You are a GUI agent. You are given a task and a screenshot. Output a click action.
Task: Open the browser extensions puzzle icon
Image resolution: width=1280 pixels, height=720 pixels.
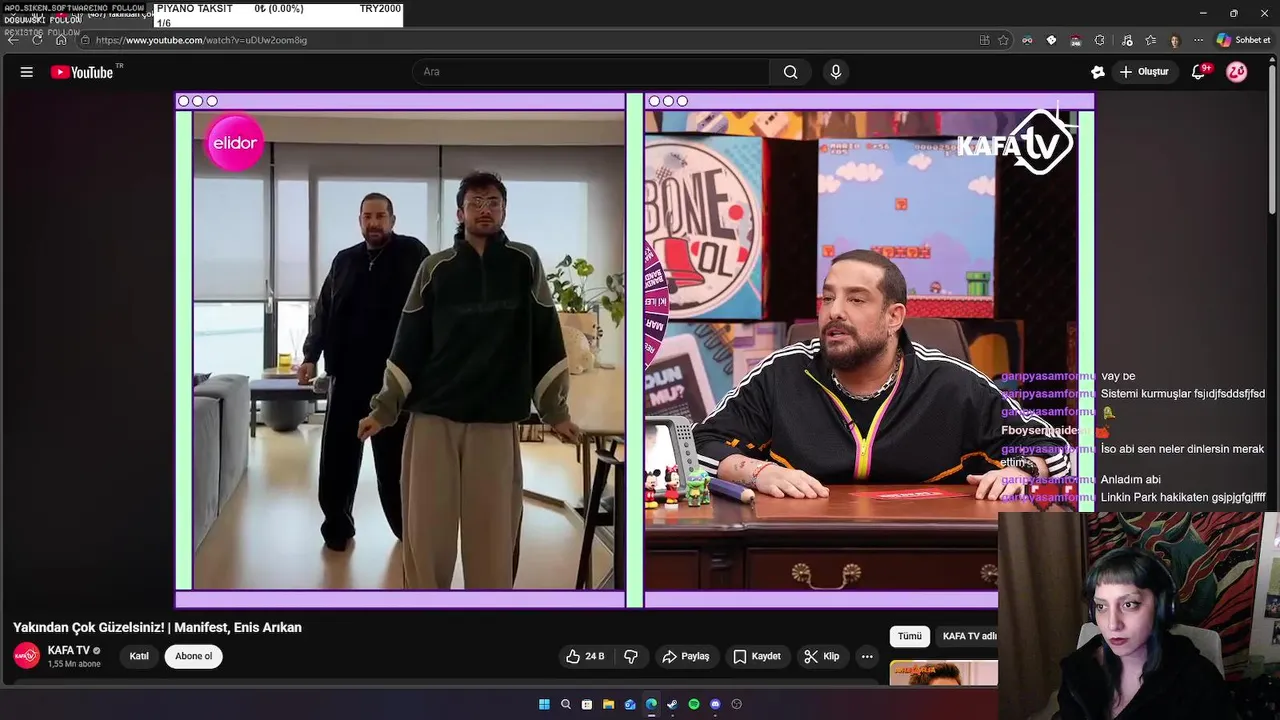(1099, 40)
